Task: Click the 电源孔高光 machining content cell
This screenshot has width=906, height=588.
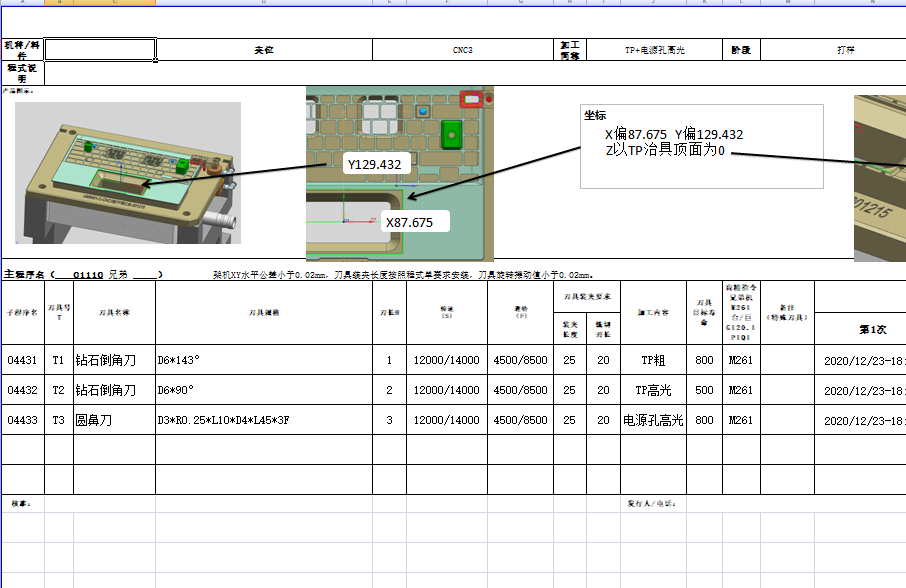Action: [655, 420]
